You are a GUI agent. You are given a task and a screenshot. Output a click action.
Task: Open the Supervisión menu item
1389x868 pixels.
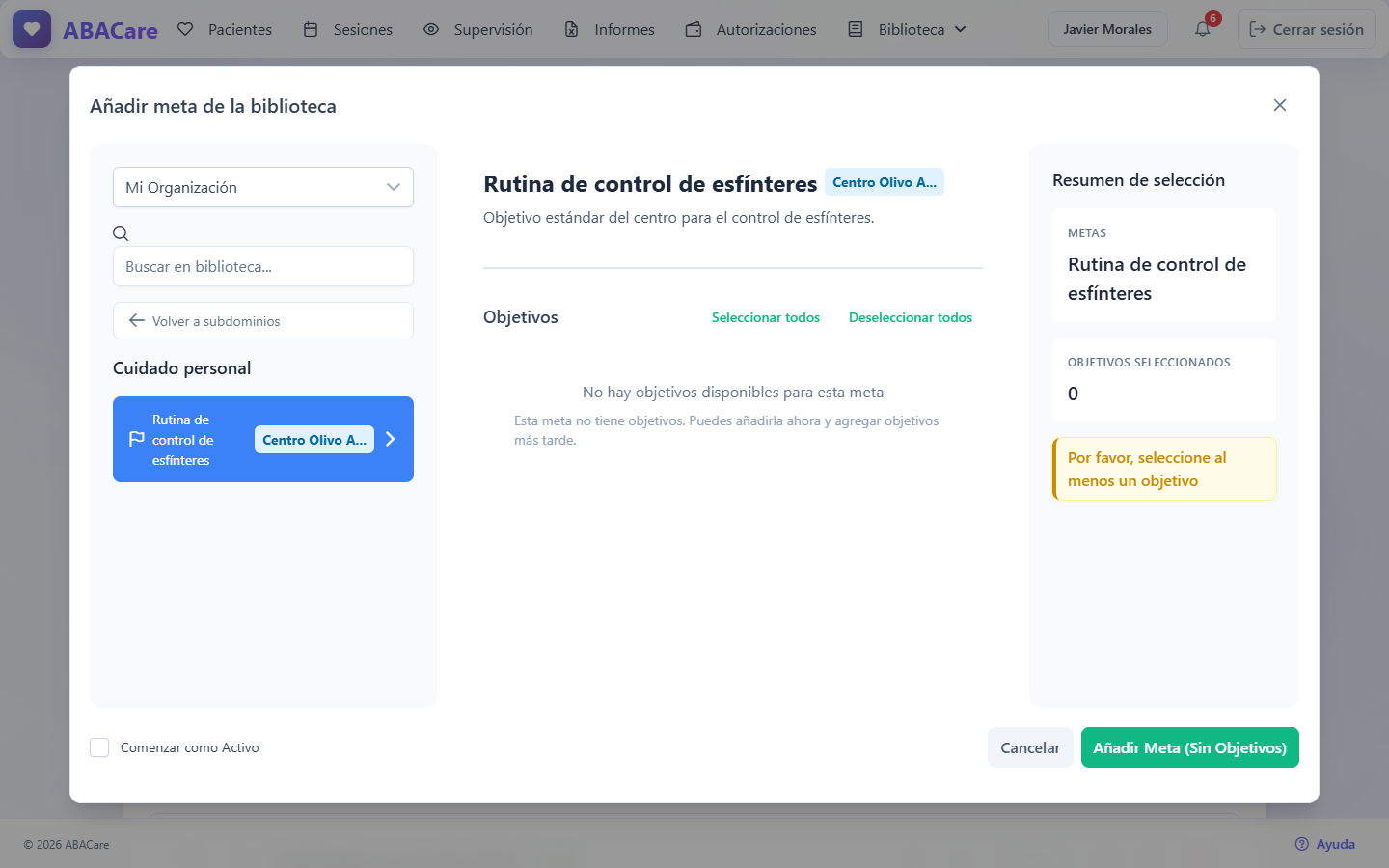pyautogui.click(x=478, y=29)
